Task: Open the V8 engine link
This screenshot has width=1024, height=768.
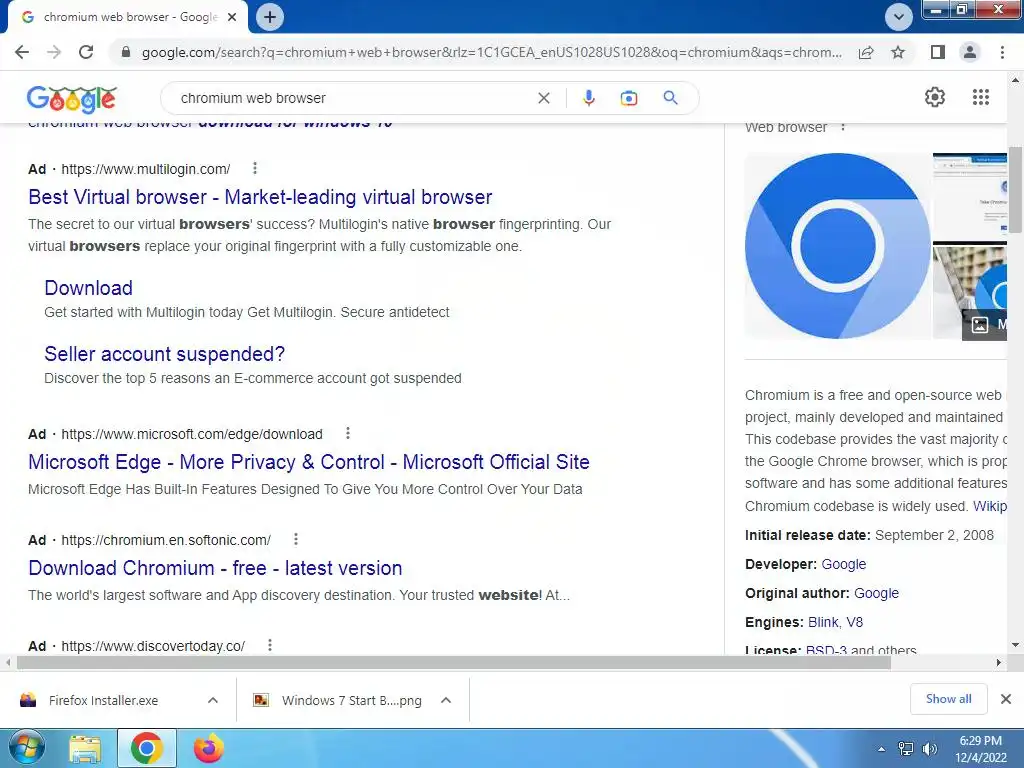Action: [x=854, y=622]
